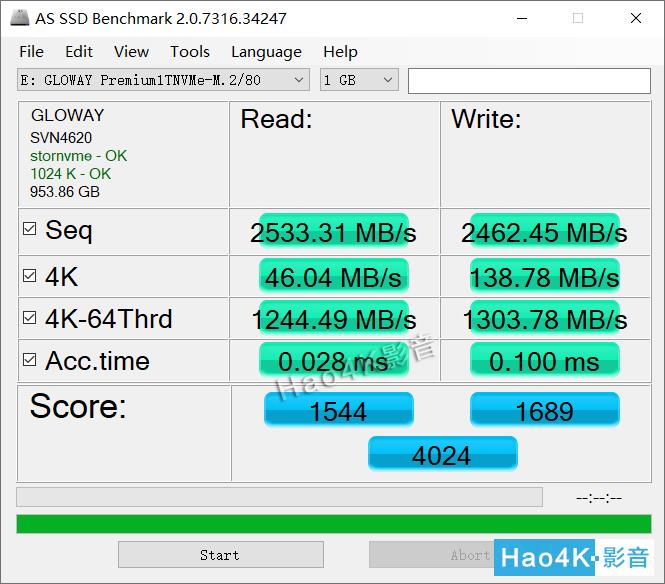The height and width of the screenshot is (584, 665).
Task: Click the empty text field beside size dropdown
Action: (529, 81)
